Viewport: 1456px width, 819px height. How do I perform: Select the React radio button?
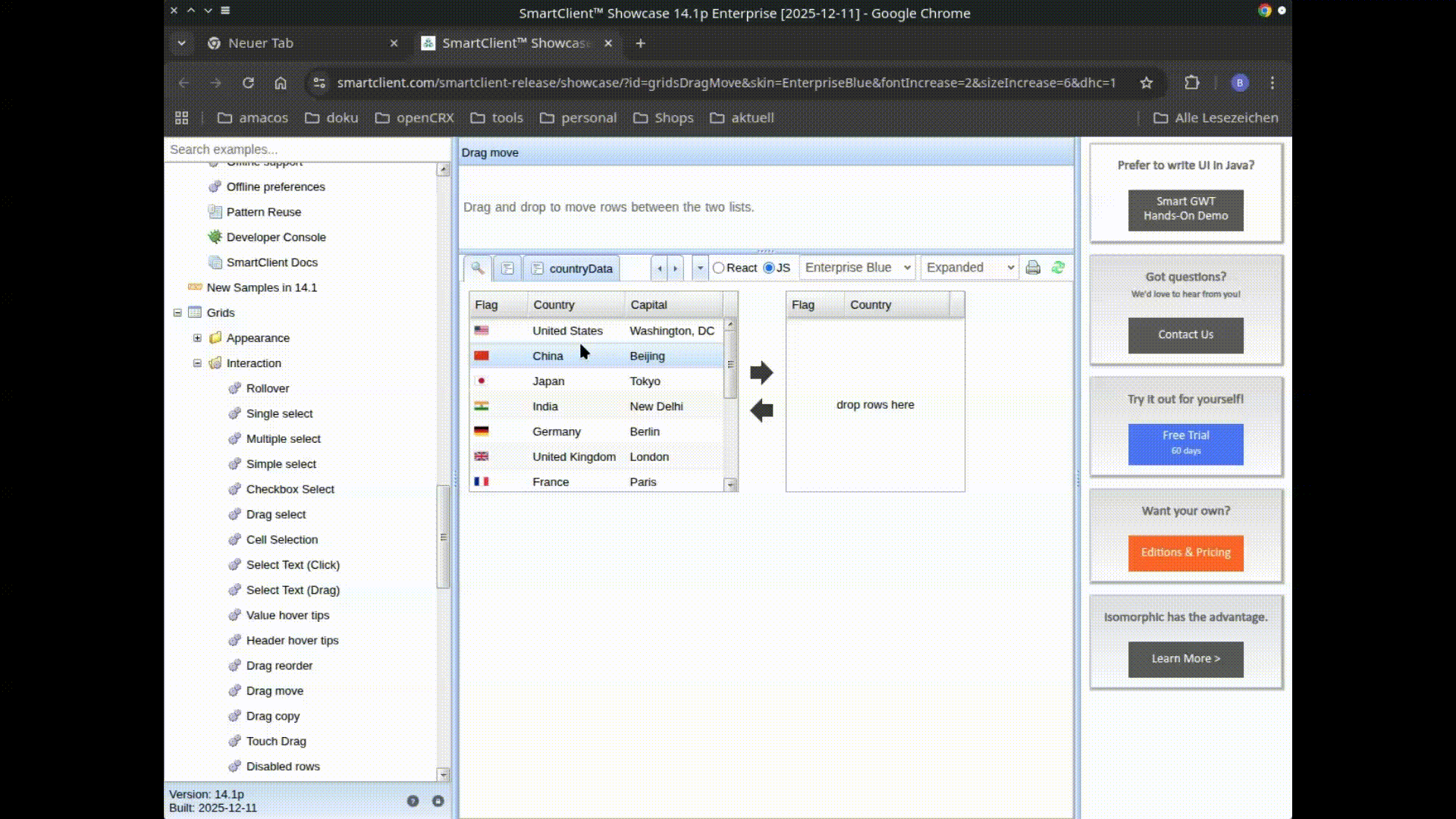pos(718,268)
